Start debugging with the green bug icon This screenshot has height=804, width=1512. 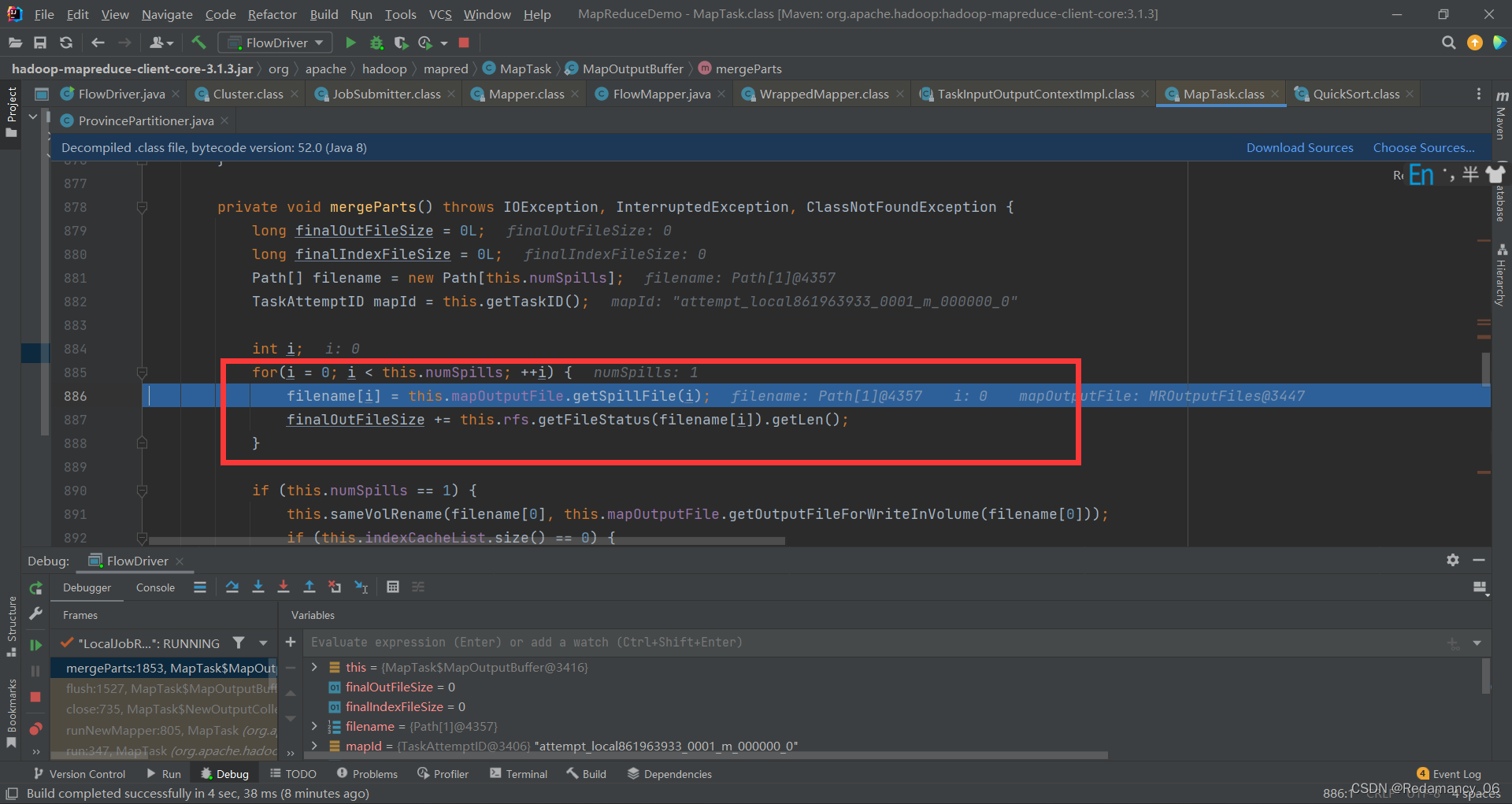click(x=376, y=43)
